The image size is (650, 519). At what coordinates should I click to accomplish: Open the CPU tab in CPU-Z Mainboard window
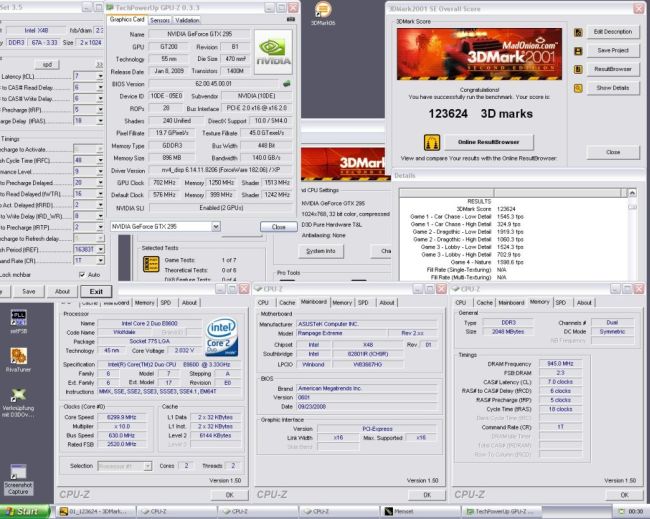tap(263, 303)
